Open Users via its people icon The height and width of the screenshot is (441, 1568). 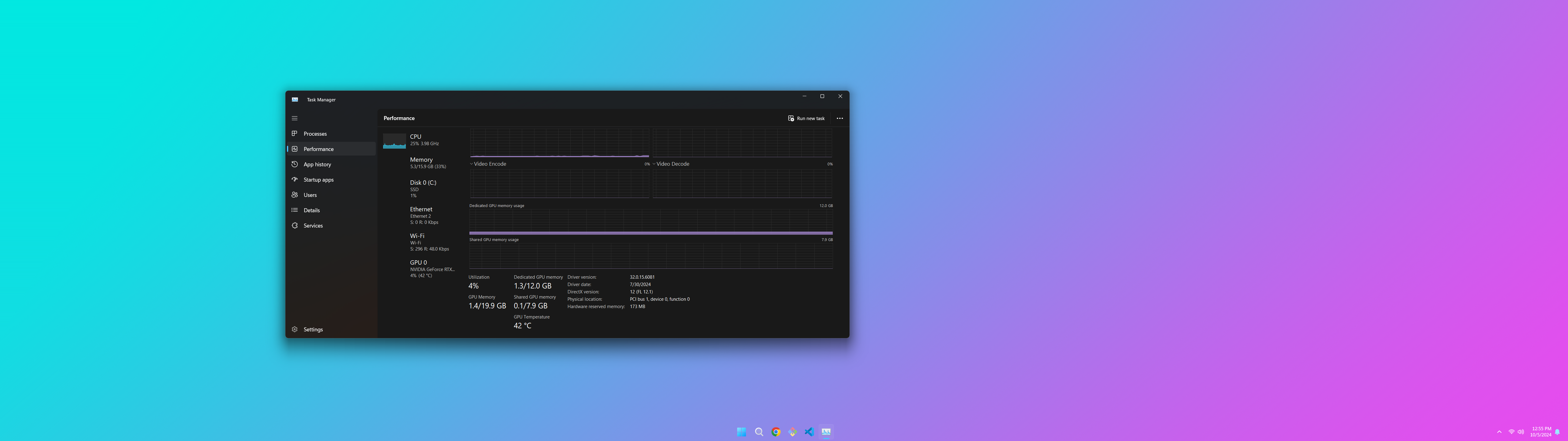tap(295, 195)
